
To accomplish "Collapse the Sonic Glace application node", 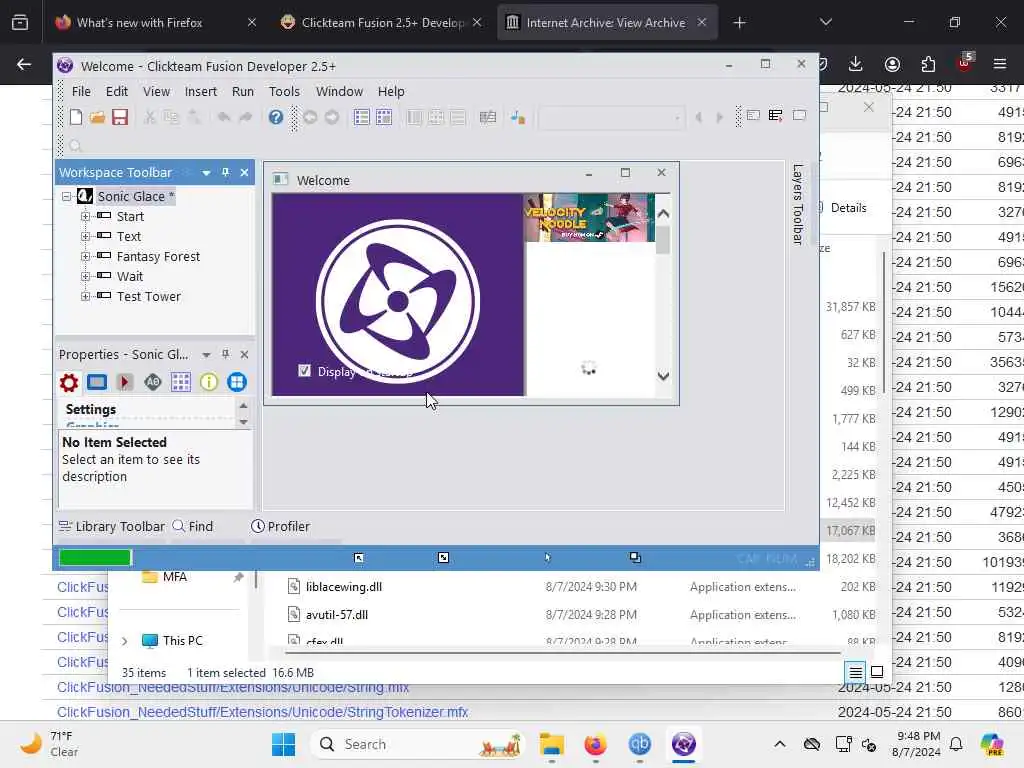I will (x=67, y=196).
